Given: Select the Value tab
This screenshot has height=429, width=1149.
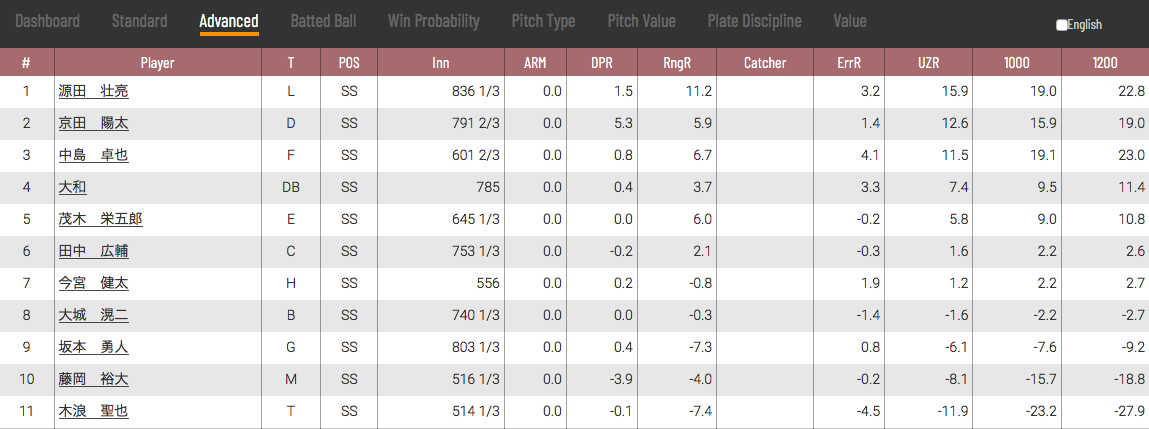Looking at the screenshot, I should click(850, 21).
